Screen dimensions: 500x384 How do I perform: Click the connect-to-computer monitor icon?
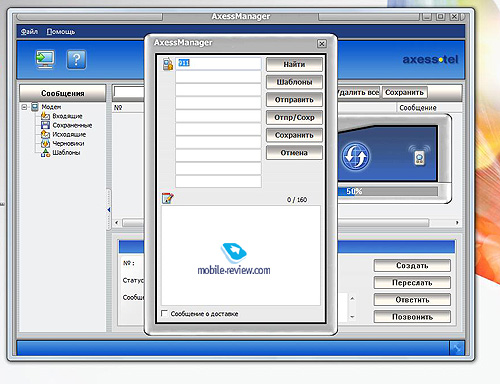coord(45,60)
